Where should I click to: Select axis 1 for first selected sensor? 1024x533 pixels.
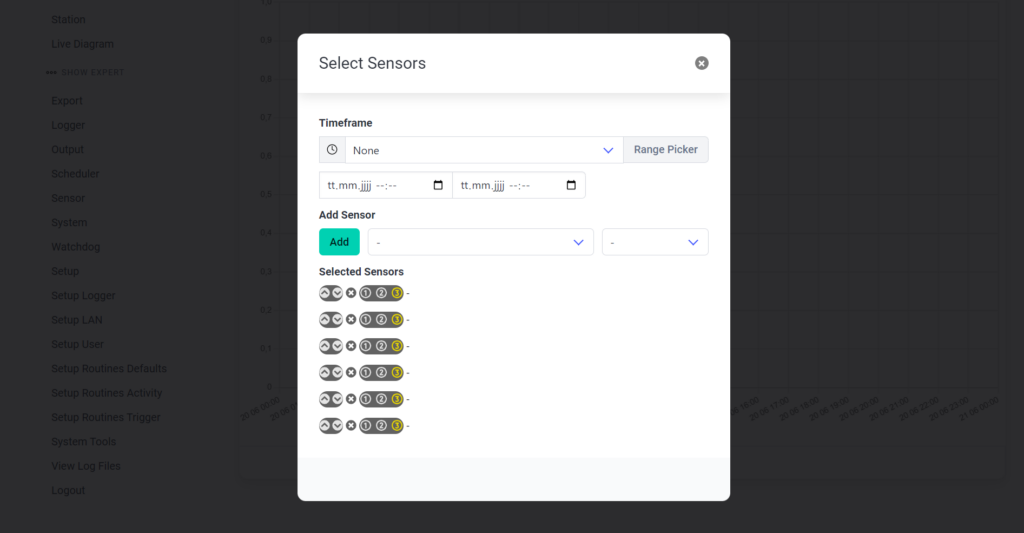click(366, 293)
